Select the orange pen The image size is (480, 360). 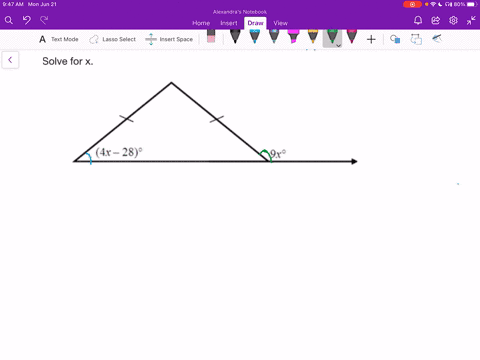tap(313, 36)
